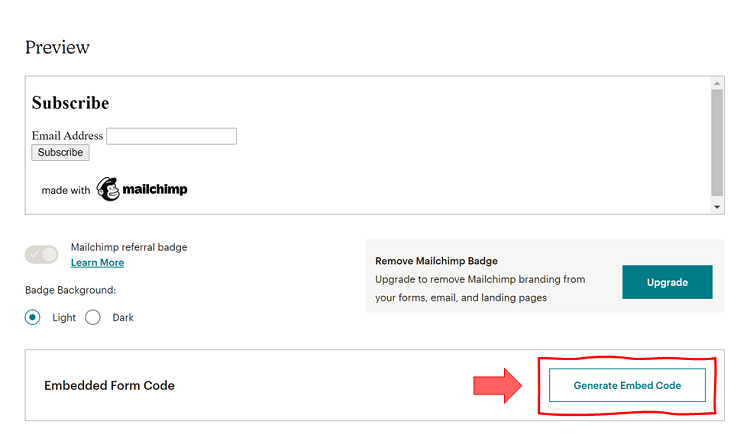Select the Light badge background option

(x=33, y=317)
